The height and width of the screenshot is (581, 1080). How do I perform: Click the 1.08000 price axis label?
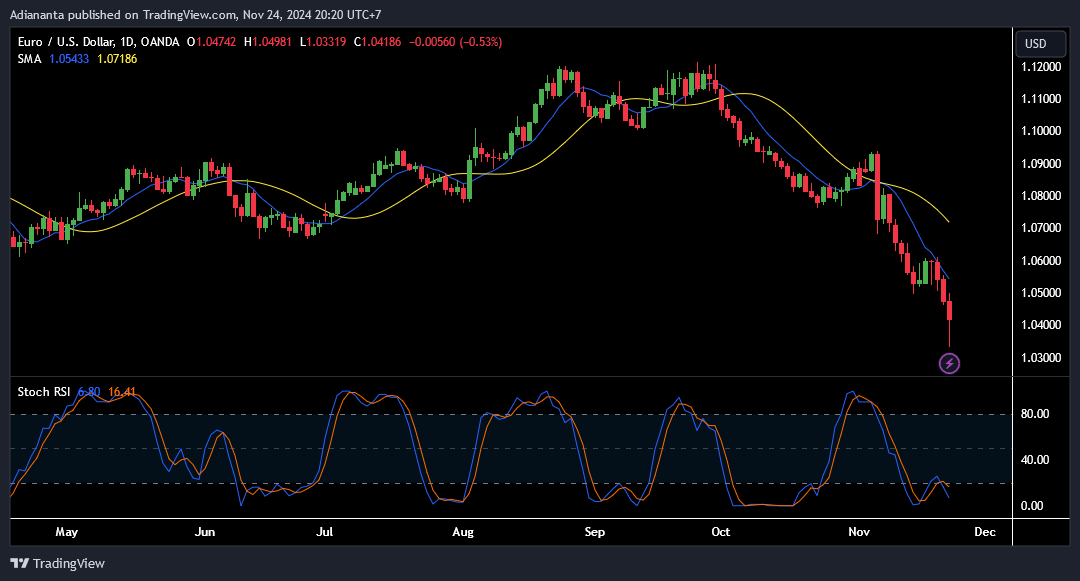pyautogui.click(x=1041, y=196)
